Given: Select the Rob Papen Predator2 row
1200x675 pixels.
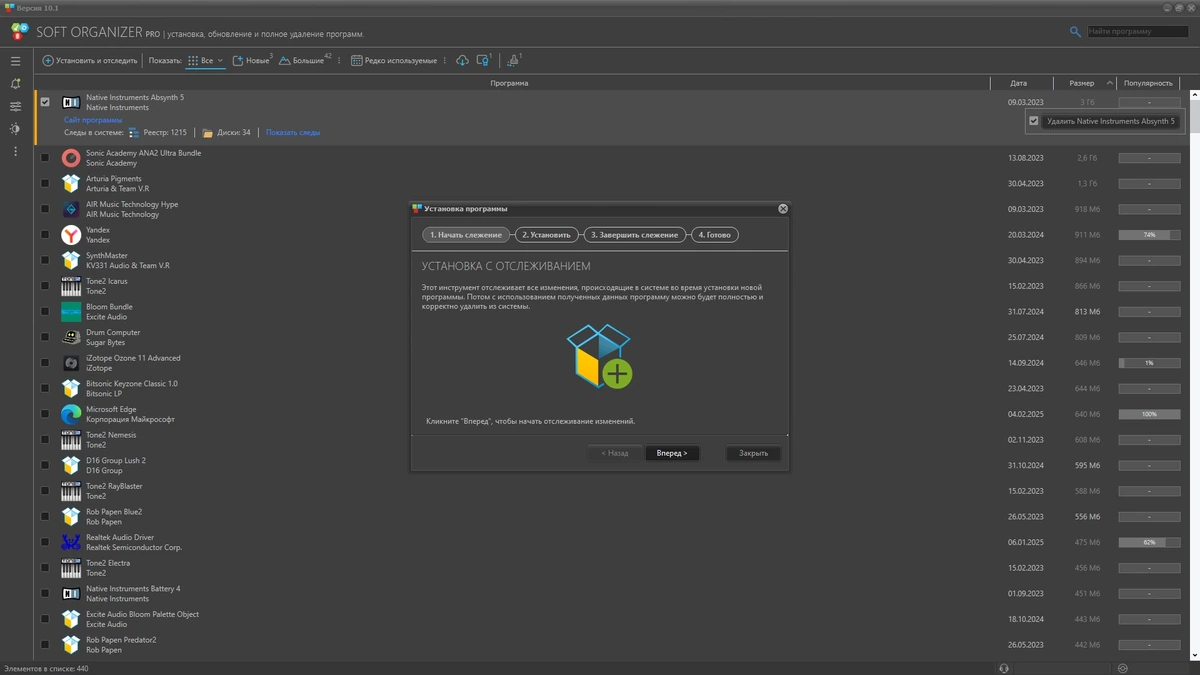Looking at the screenshot, I should [612, 645].
